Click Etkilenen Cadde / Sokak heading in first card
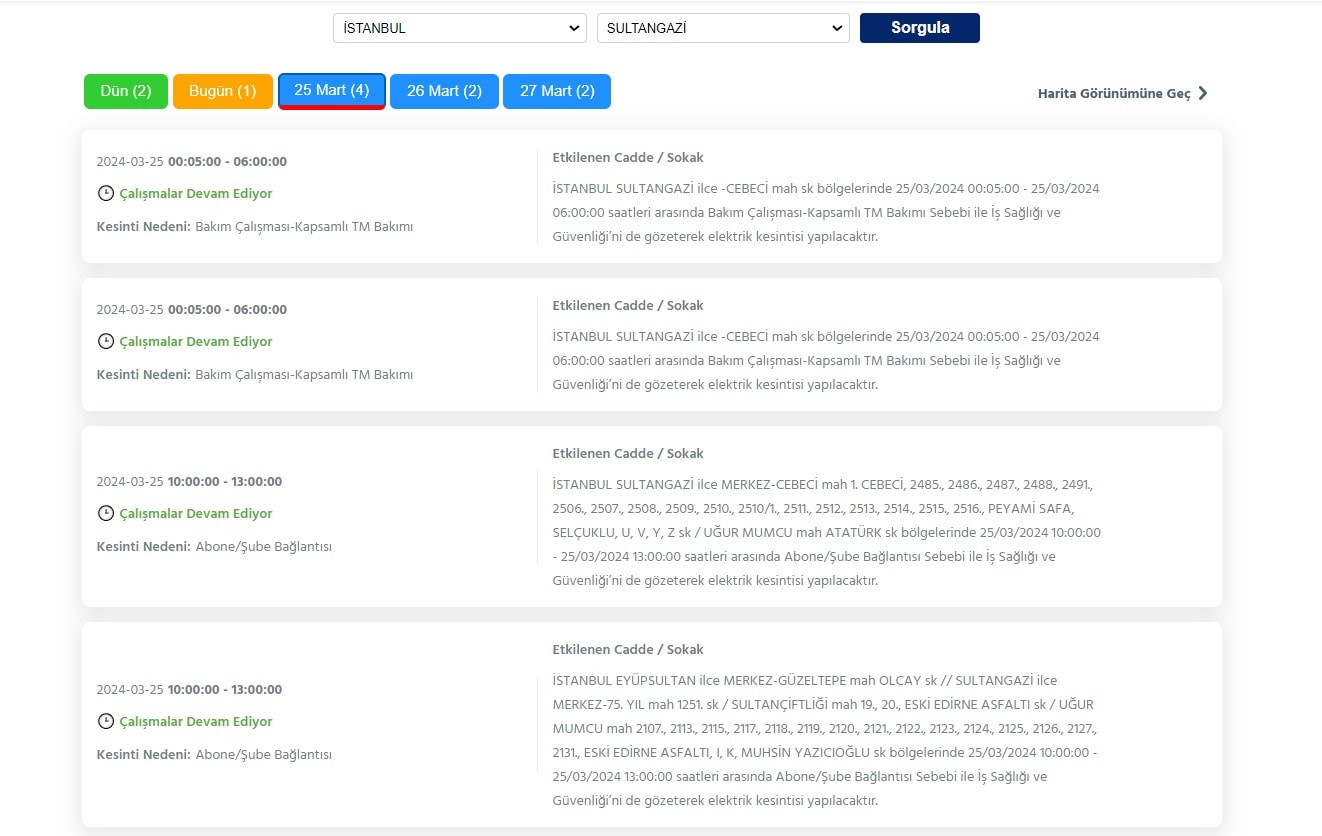This screenshot has width=1322, height=836. pos(627,157)
